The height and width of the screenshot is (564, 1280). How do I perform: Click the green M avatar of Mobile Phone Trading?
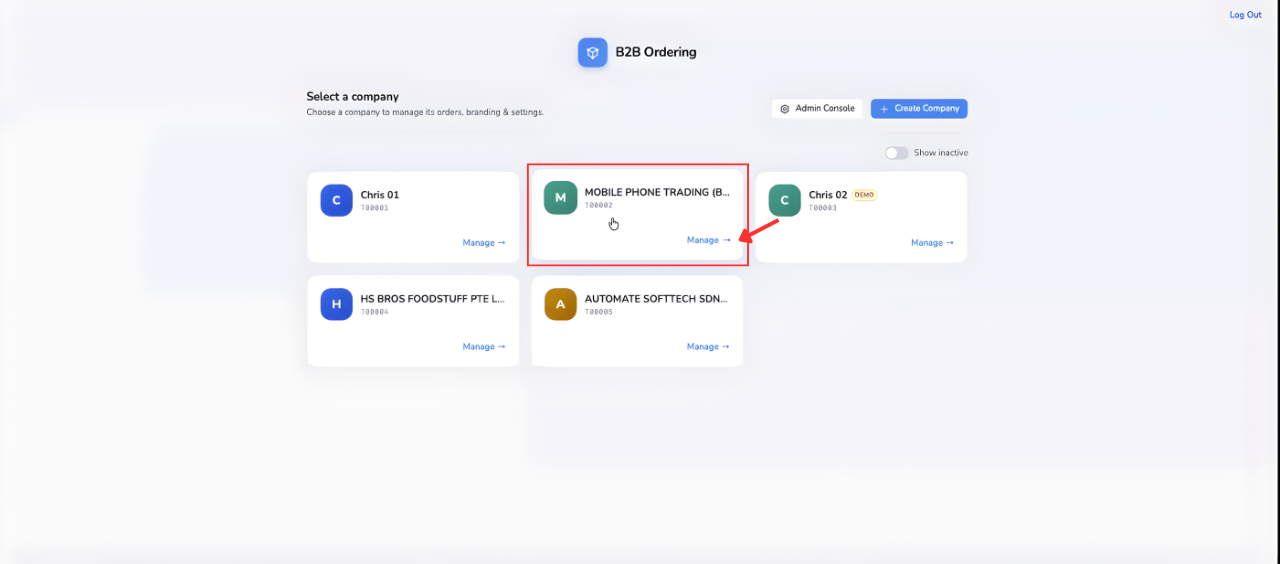point(560,197)
